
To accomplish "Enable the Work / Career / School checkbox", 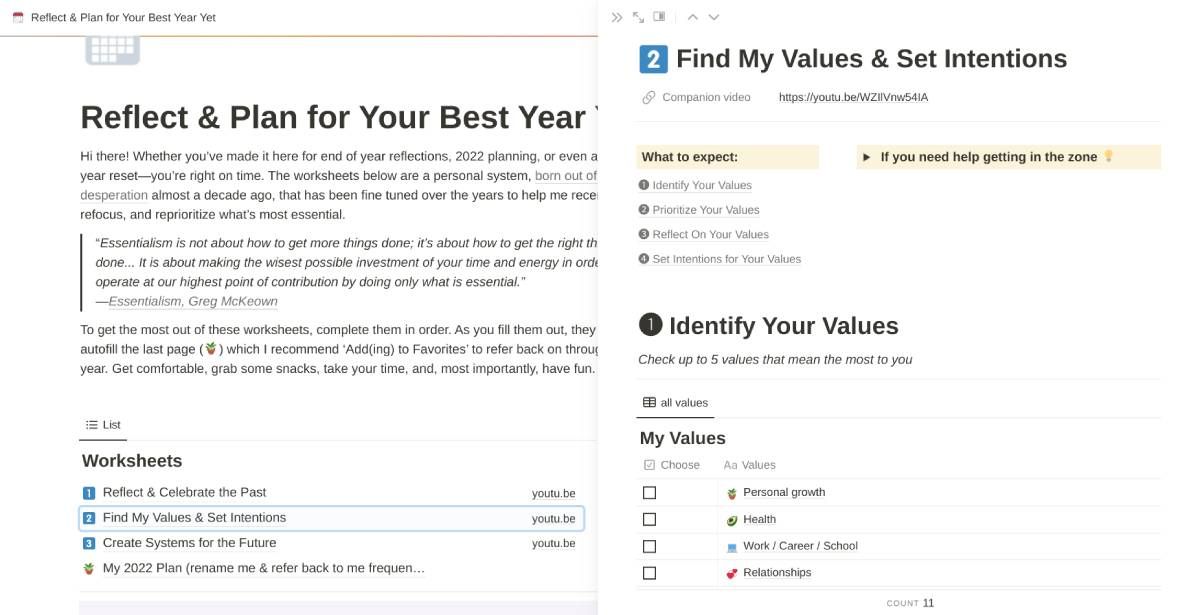I will point(649,546).
